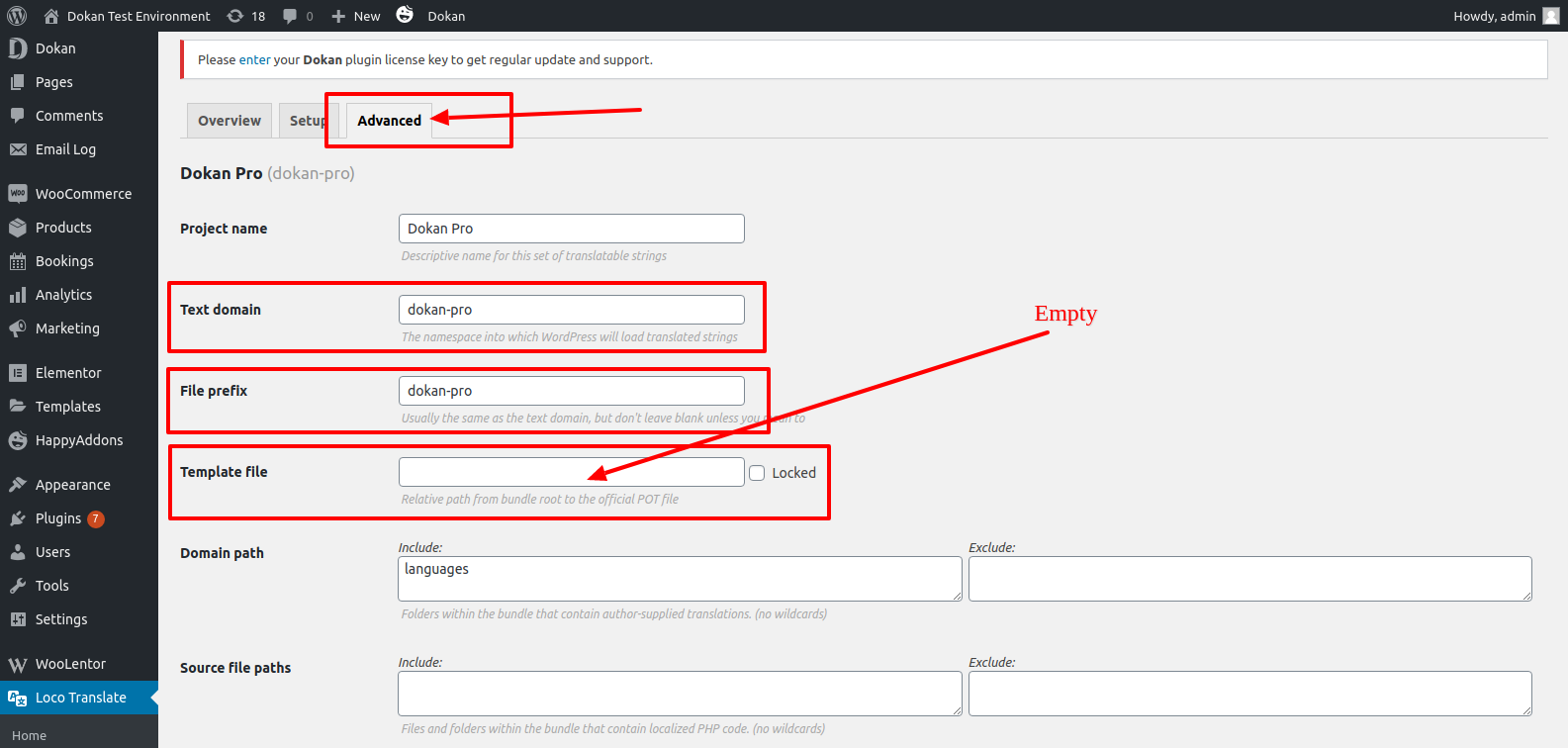Open the site home icon 'Dokan Test Environment'

click(51, 16)
